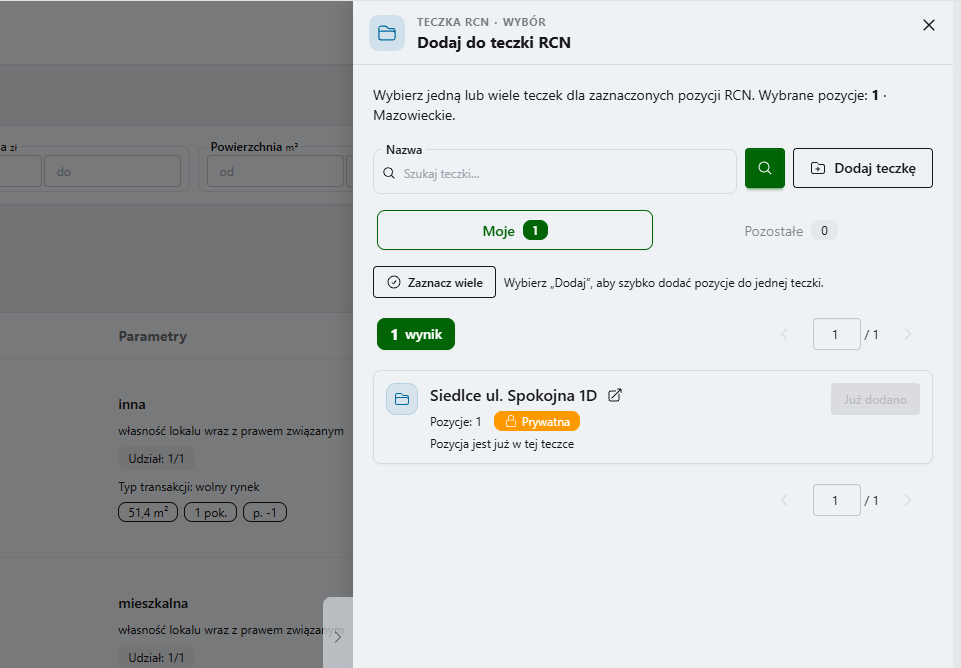Click 'Udział: 1/1' tag under inna

point(156,458)
